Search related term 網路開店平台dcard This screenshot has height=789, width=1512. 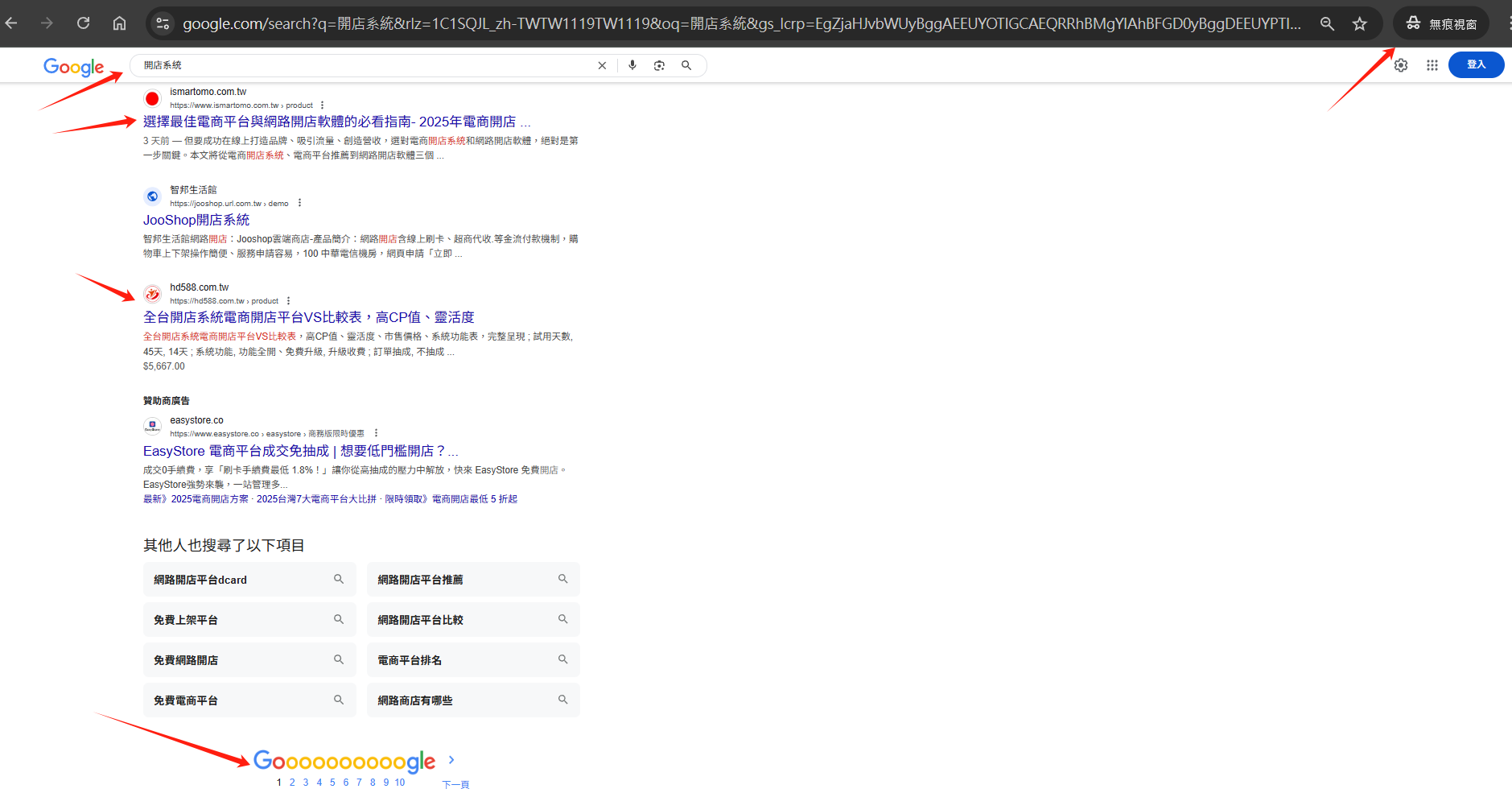point(249,580)
